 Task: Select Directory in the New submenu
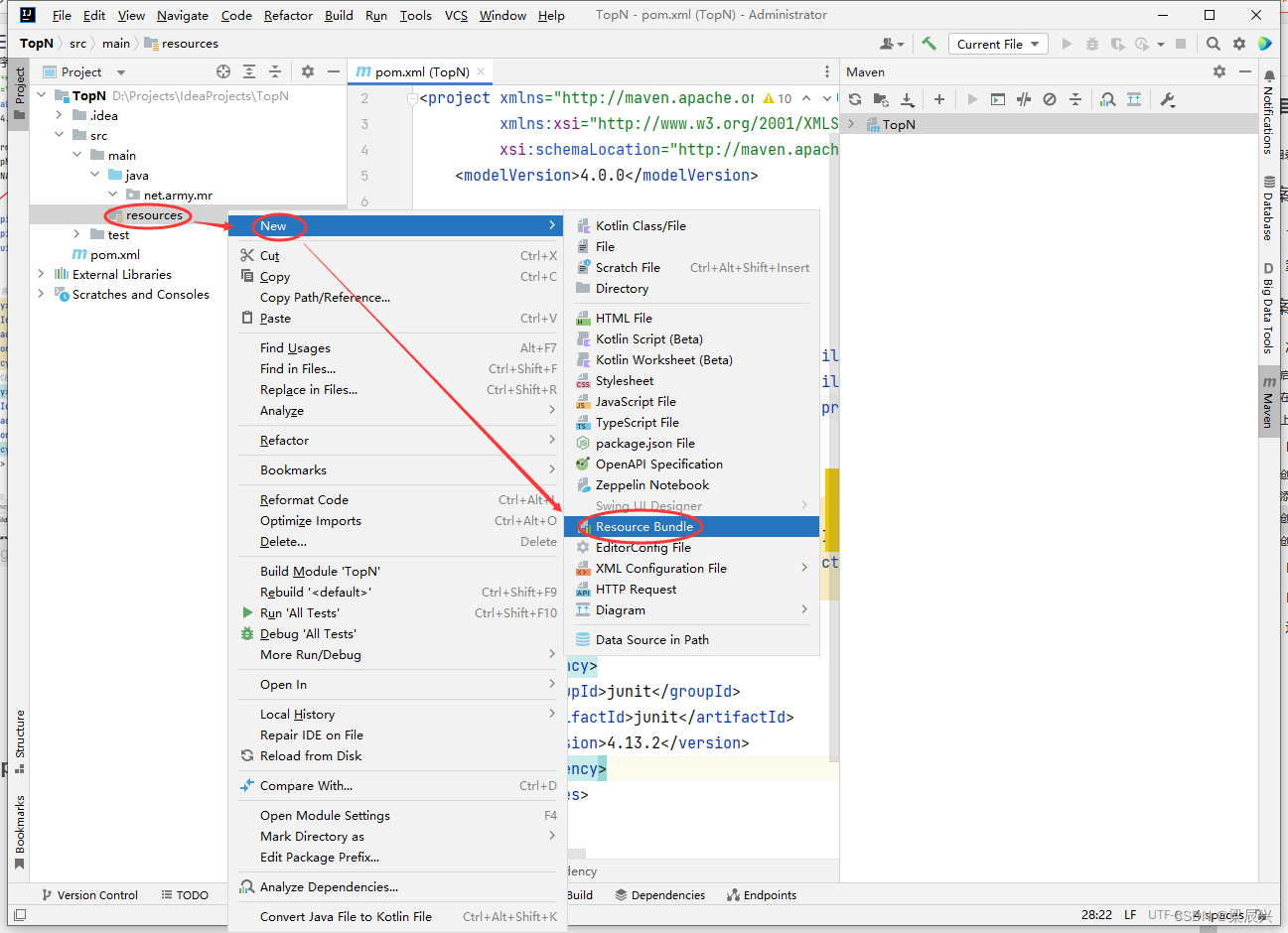[x=692, y=289]
